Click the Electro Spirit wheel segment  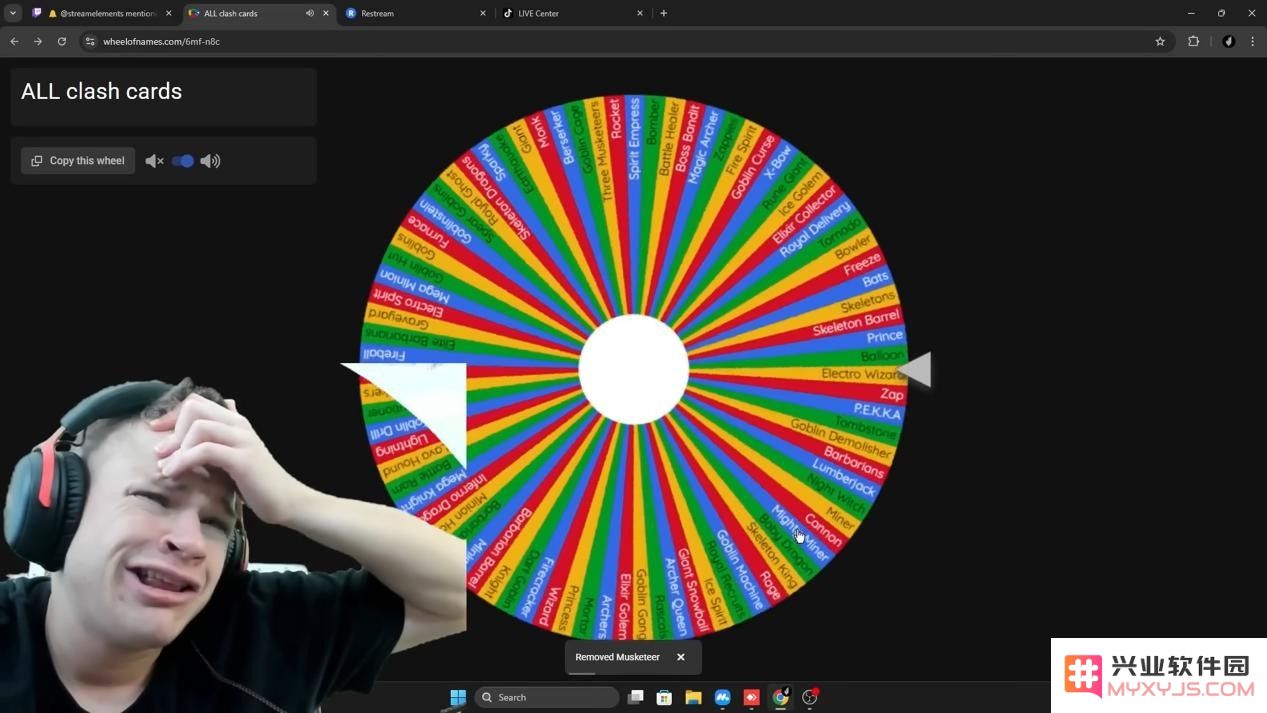(409, 304)
